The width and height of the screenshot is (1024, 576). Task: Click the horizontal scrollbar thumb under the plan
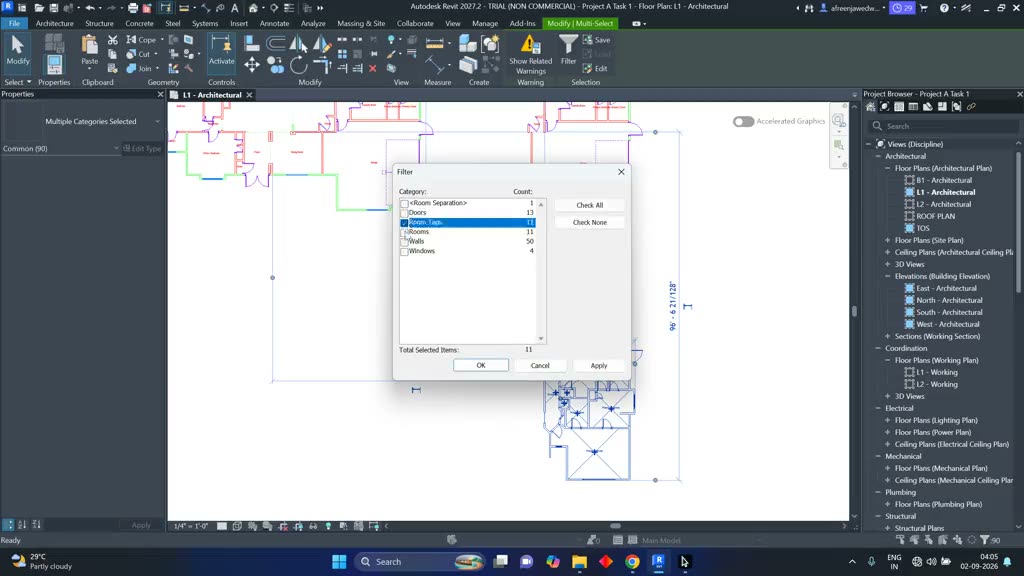click(615, 526)
